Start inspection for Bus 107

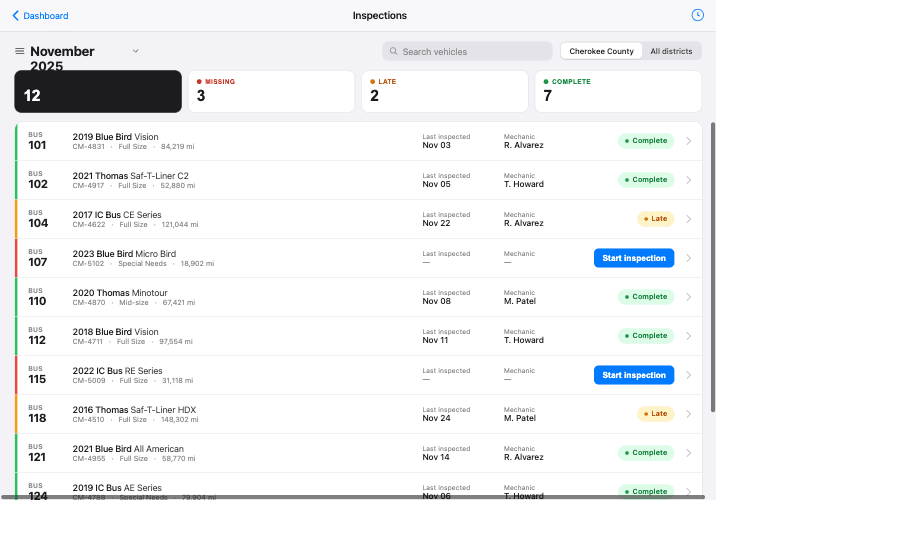tap(633, 258)
